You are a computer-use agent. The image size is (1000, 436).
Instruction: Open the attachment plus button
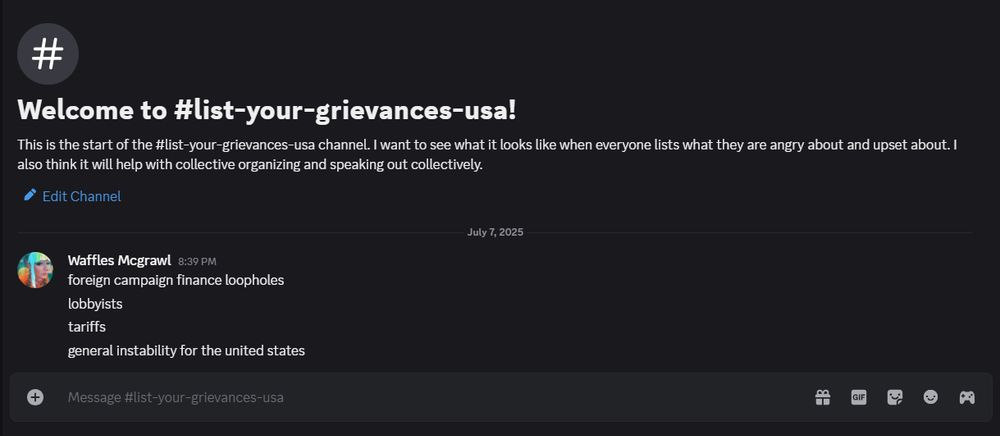(x=35, y=398)
